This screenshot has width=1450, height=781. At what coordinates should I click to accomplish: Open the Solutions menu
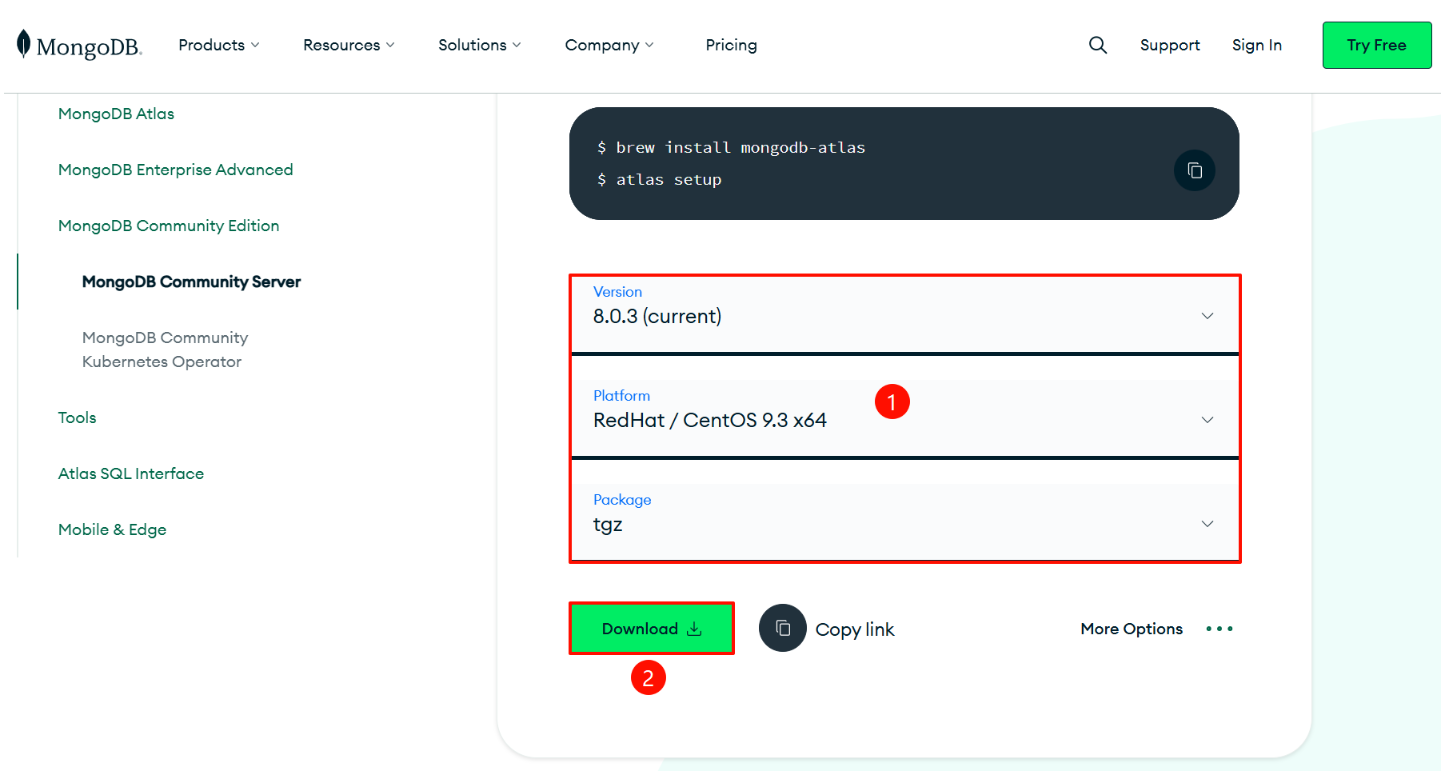(480, 45)
